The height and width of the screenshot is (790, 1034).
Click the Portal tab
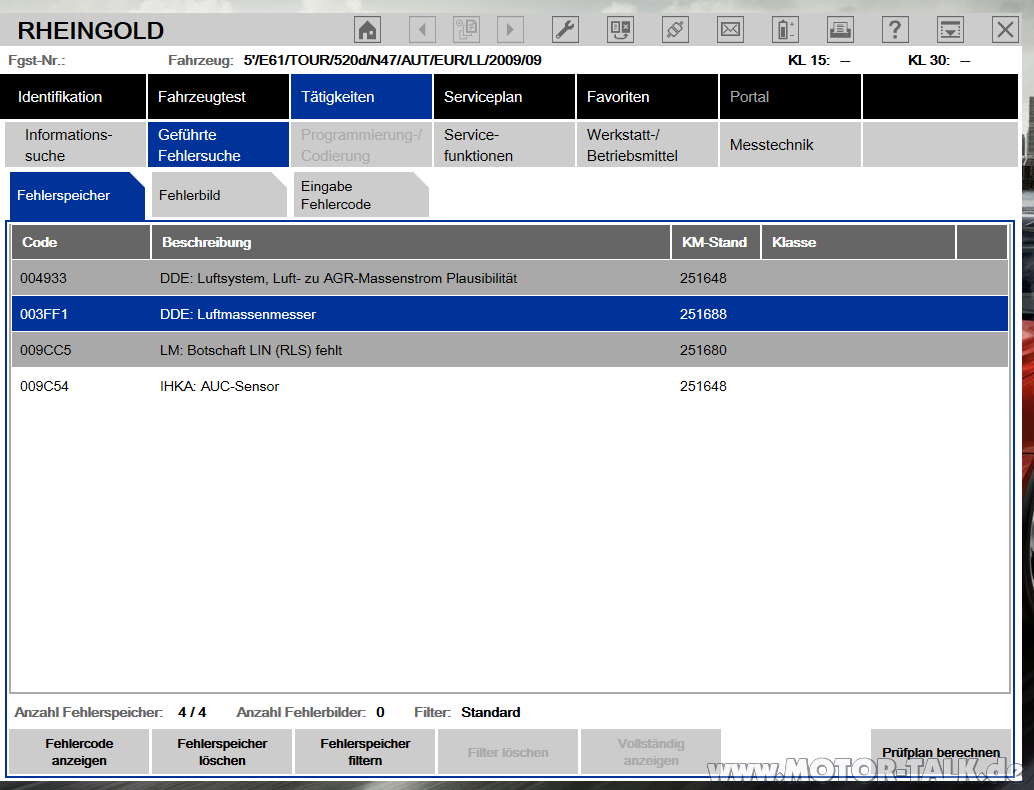pos(791,97)
